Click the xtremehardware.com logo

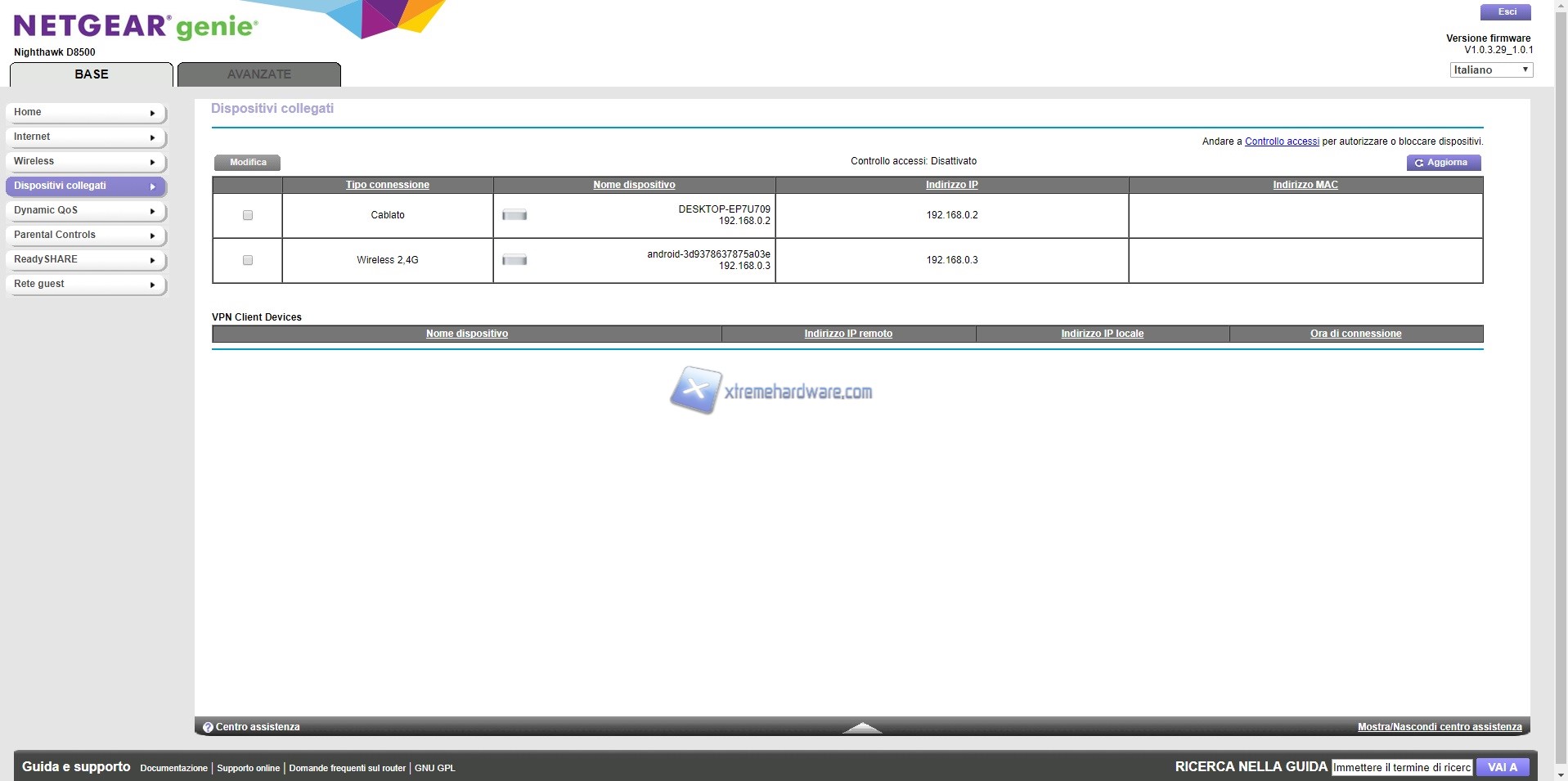[771, 391]
